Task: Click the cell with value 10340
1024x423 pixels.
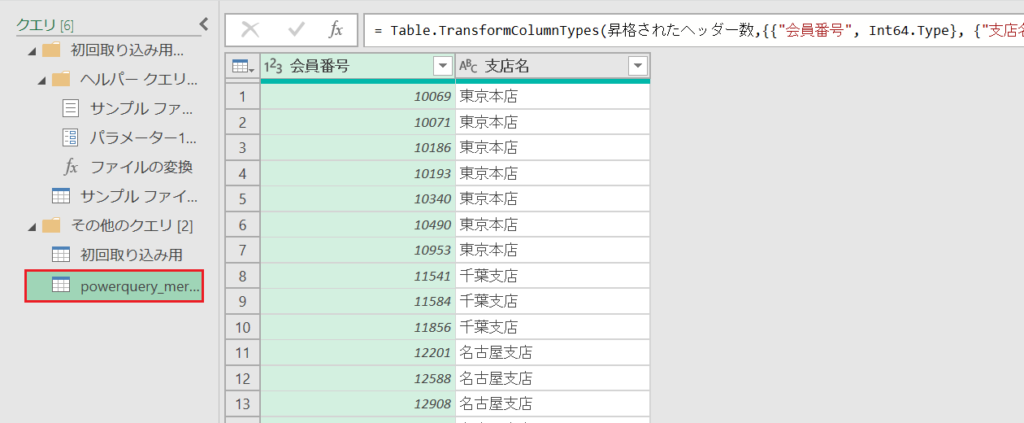Action: 358,199
